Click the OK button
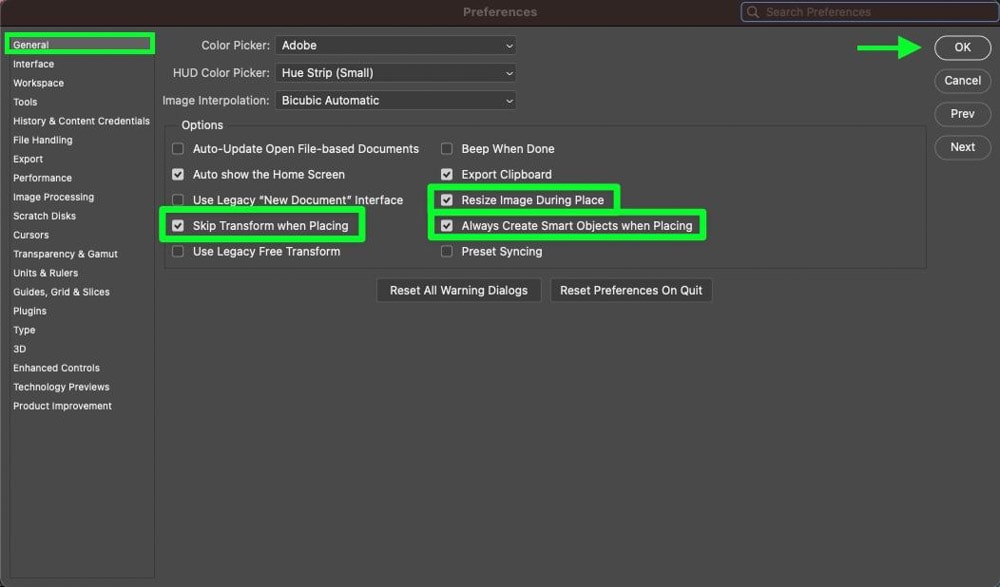Screen dimensions: 1000x587 (x=962, y=47)
